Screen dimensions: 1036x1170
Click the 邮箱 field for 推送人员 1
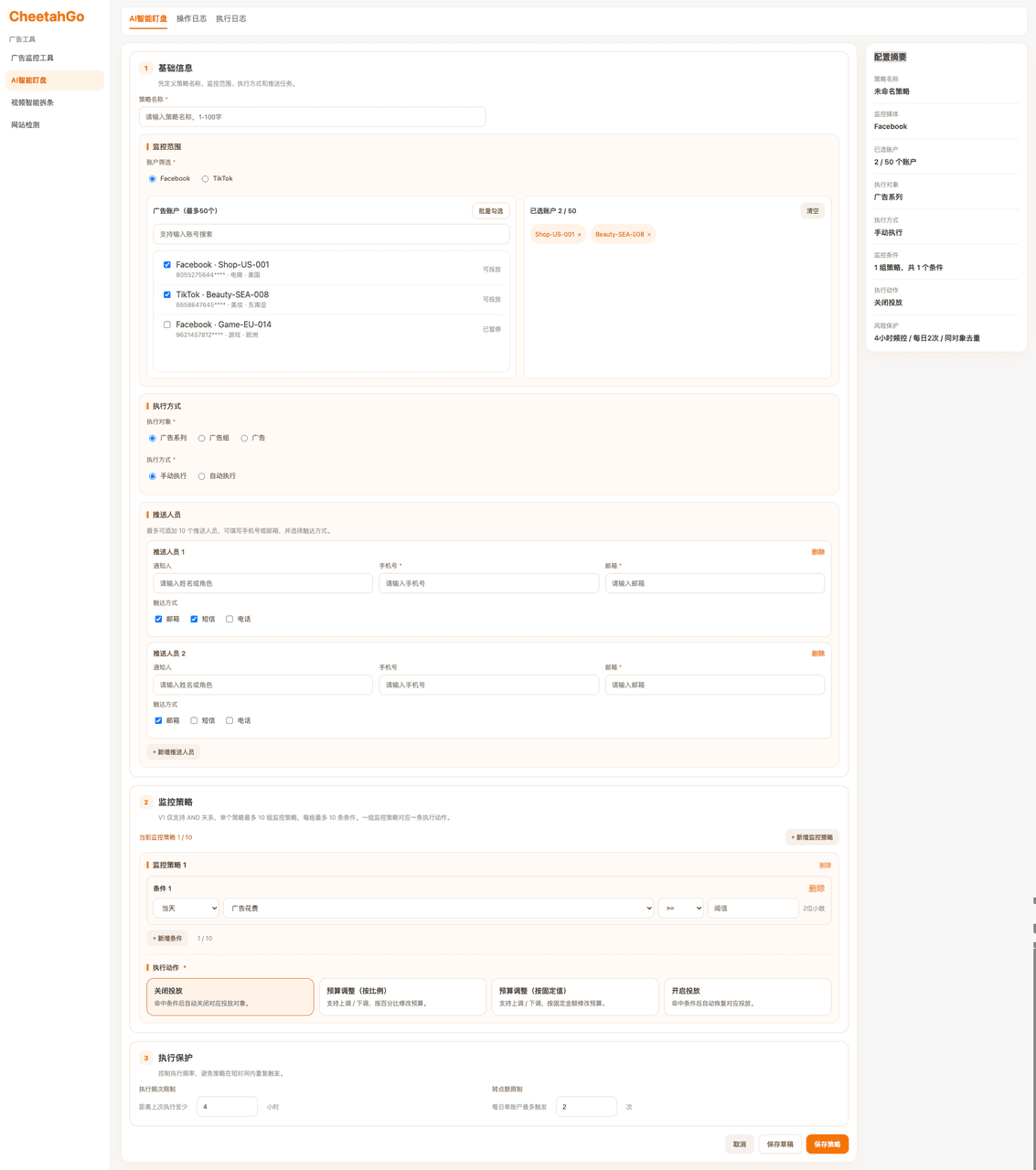click(714, 583)
